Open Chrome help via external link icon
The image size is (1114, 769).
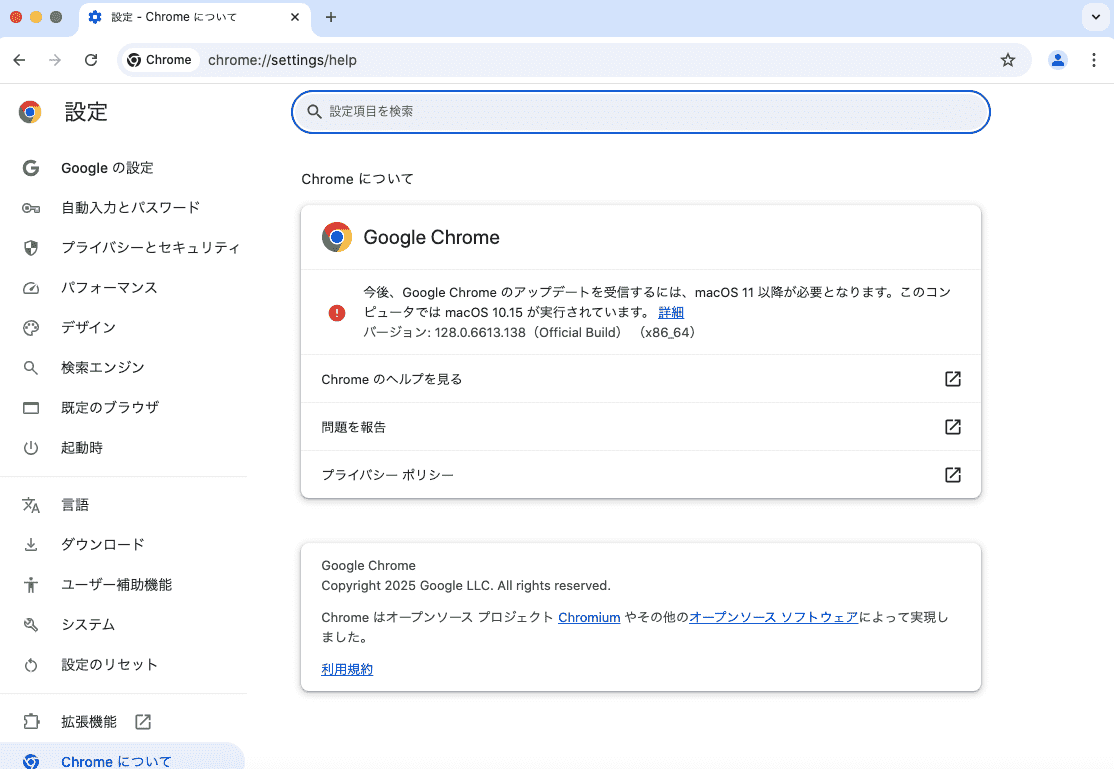[x=952, y=379]
